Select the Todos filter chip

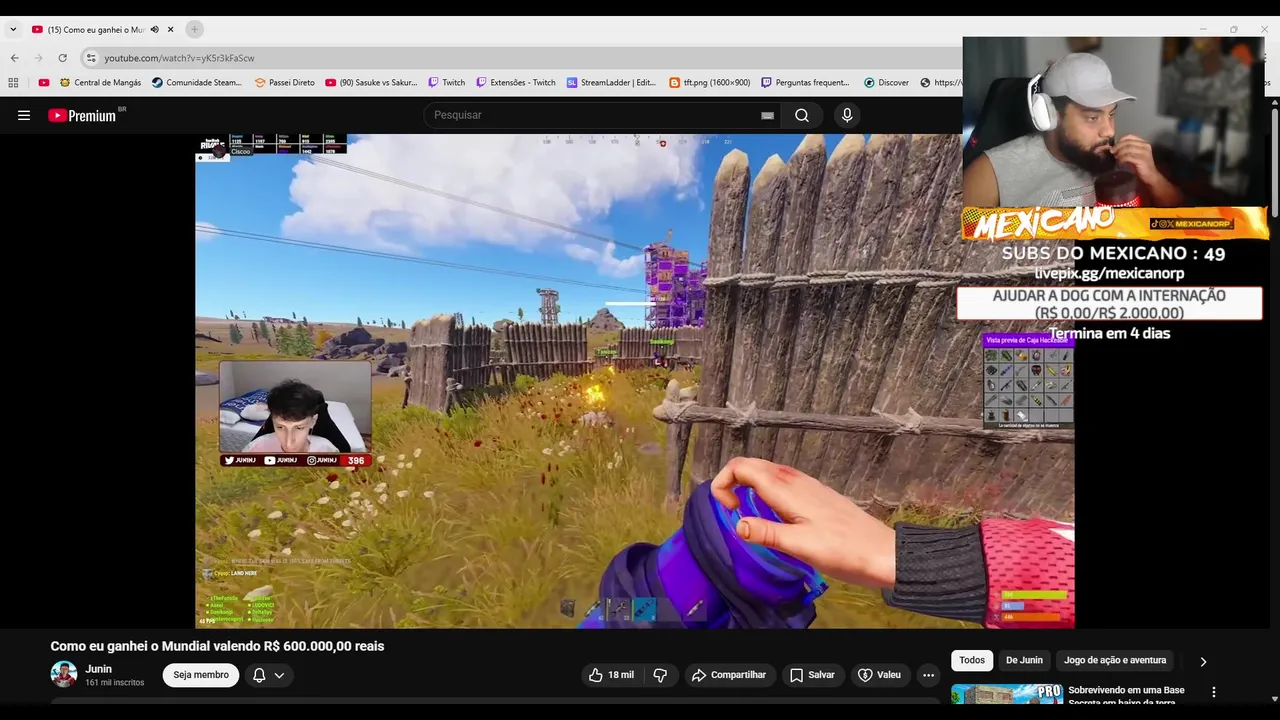tap(972, 660)
